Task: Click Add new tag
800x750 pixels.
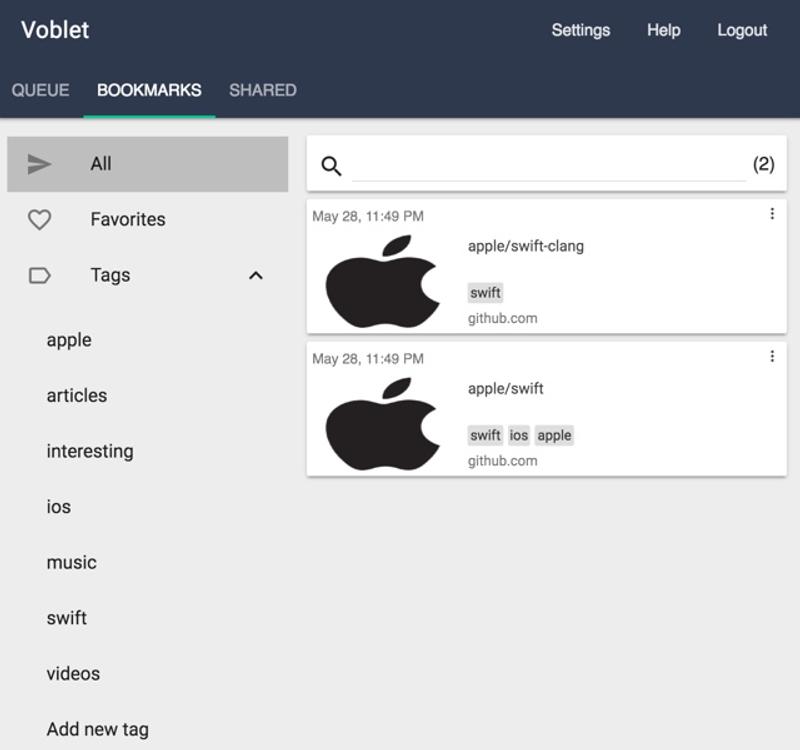Action: point(97,729)
